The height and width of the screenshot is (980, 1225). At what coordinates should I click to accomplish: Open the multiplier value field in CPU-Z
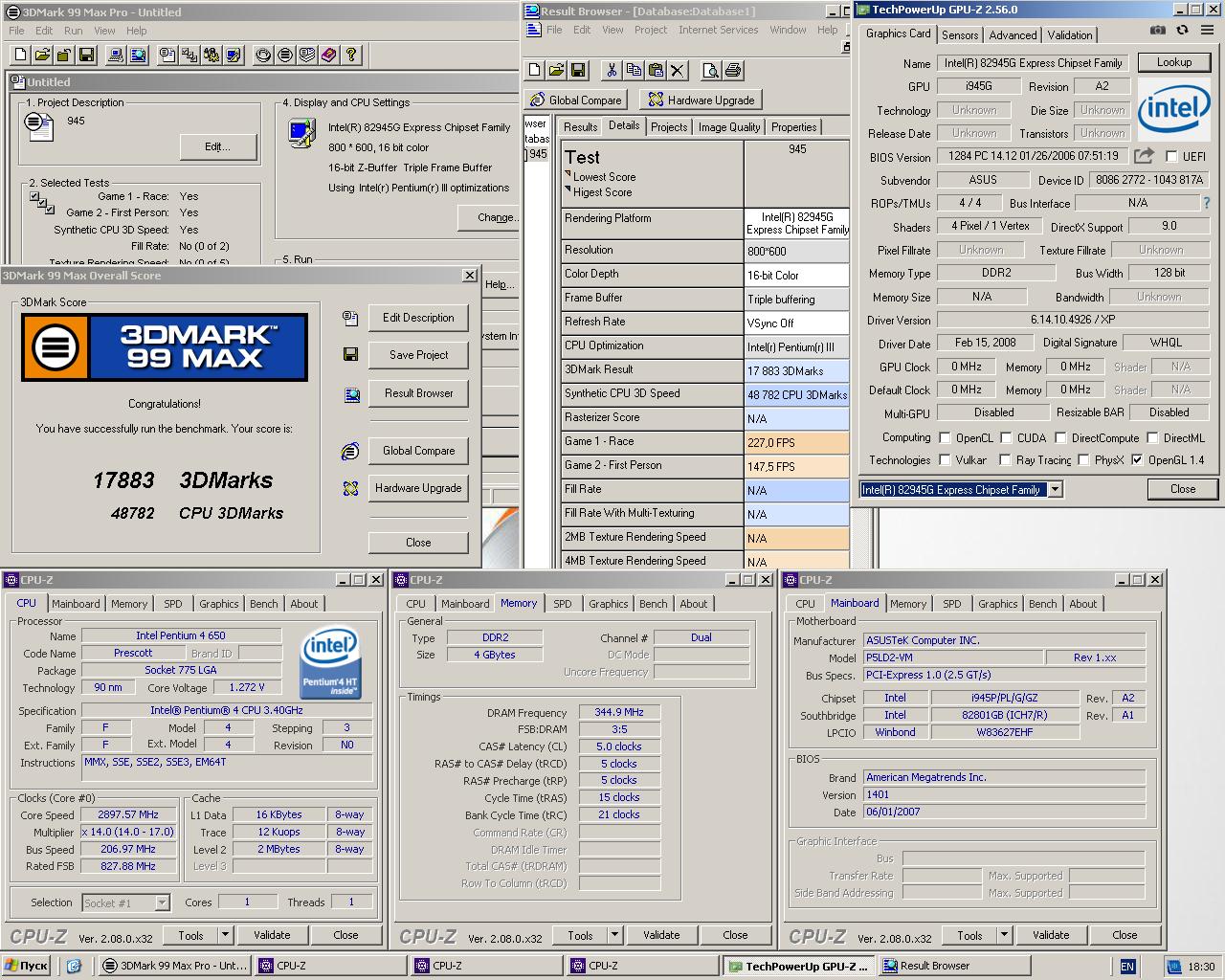point(128,832)
